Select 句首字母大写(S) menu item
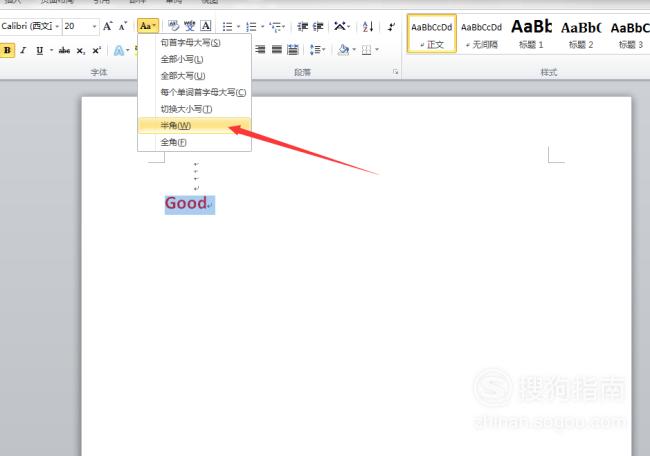Screen dimensions: 650x456 [194, 43]
